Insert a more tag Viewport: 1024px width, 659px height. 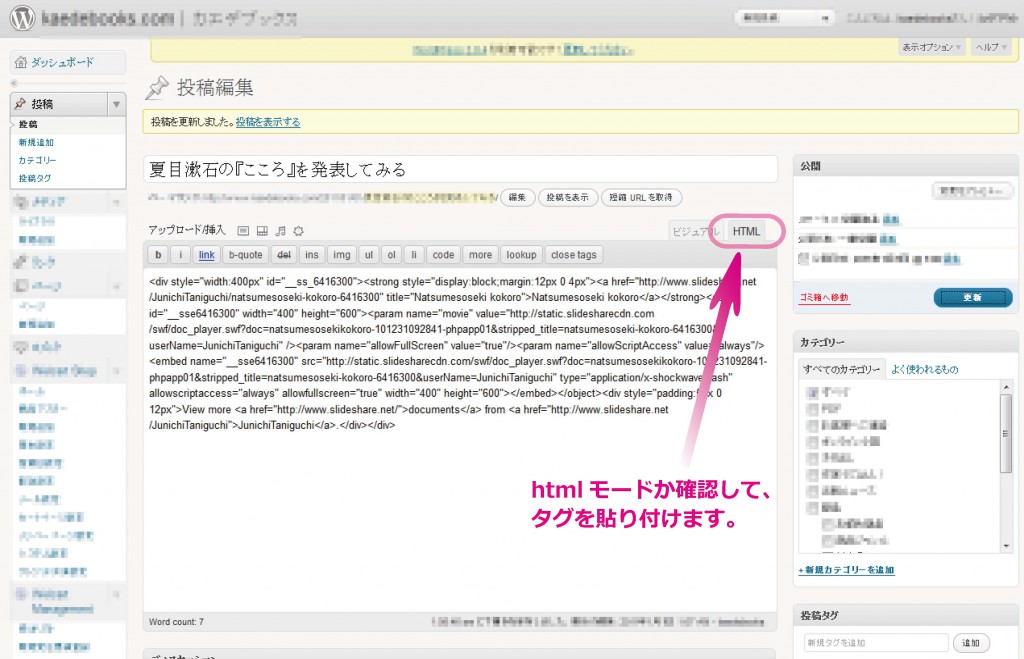tap(481, 255)
